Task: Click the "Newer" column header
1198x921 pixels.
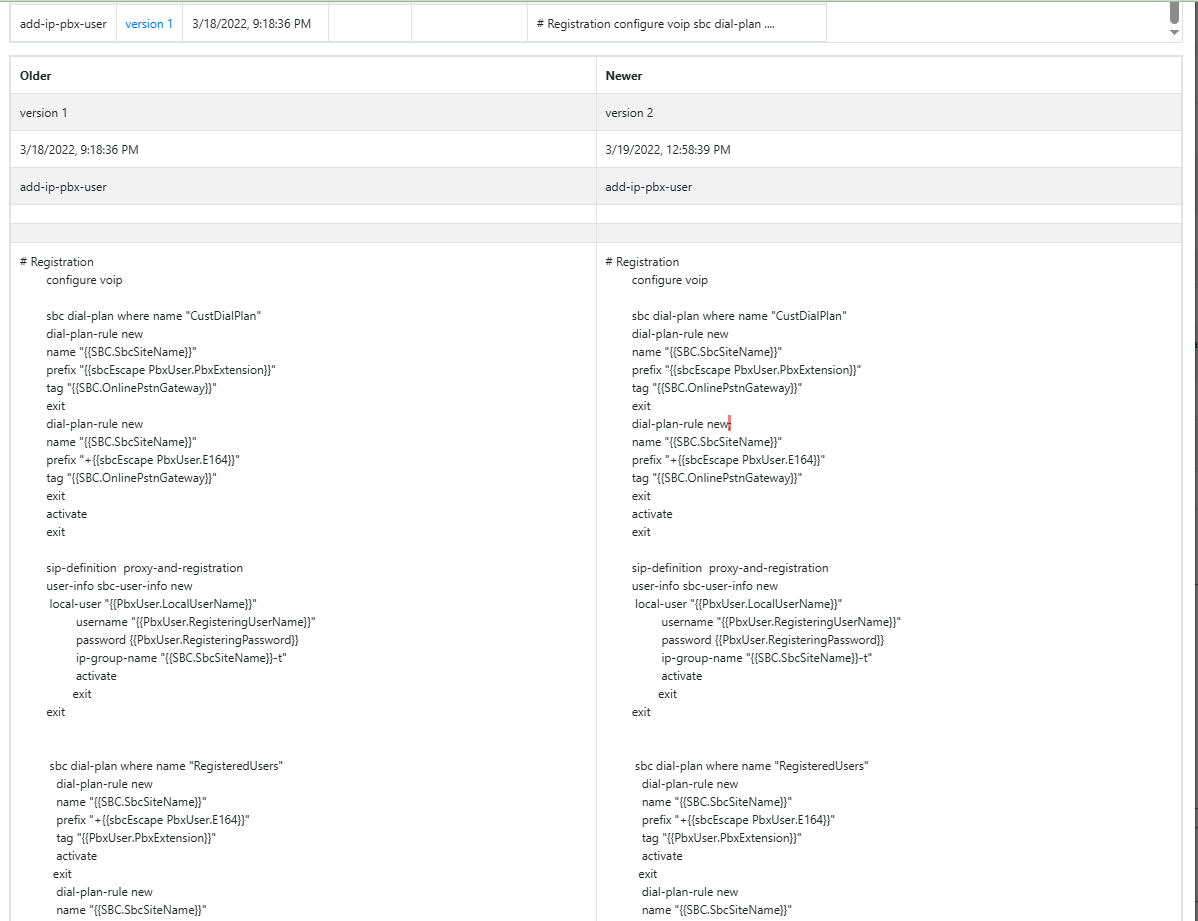Action: click(x=624, y=76)
